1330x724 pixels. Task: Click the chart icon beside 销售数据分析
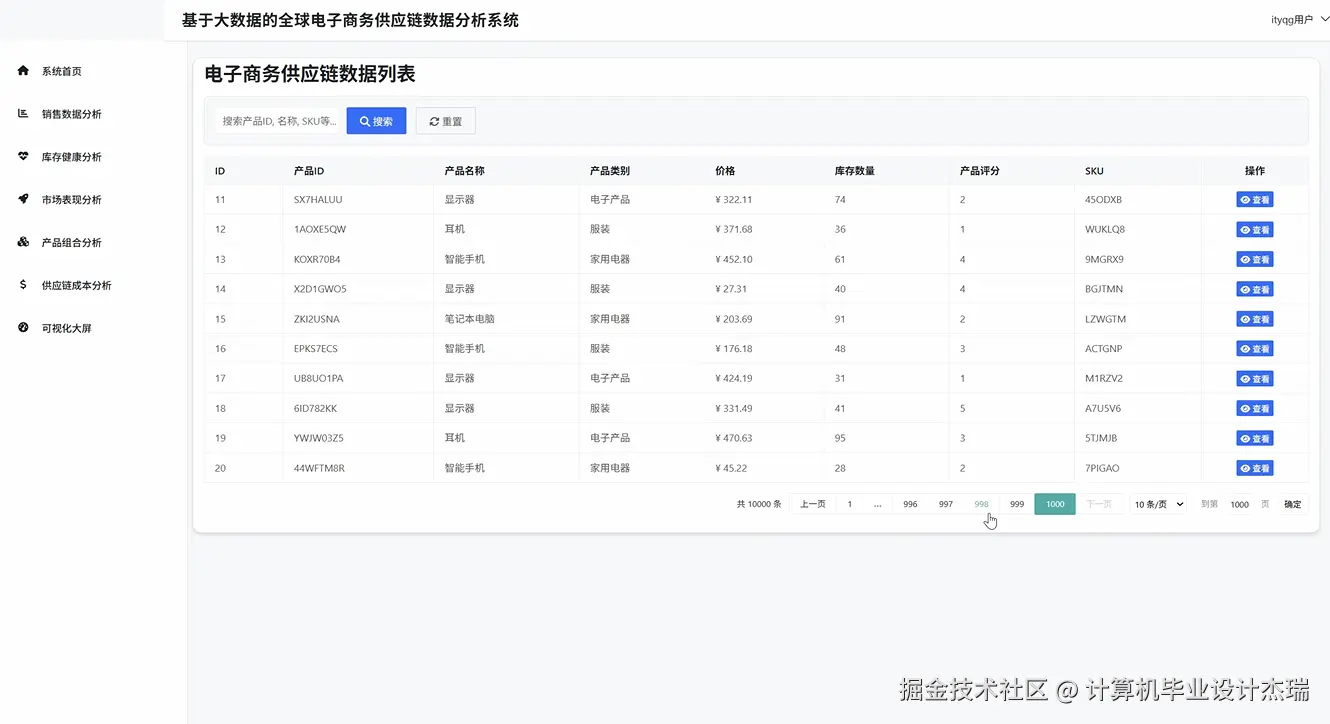click(x=23, y=114)
